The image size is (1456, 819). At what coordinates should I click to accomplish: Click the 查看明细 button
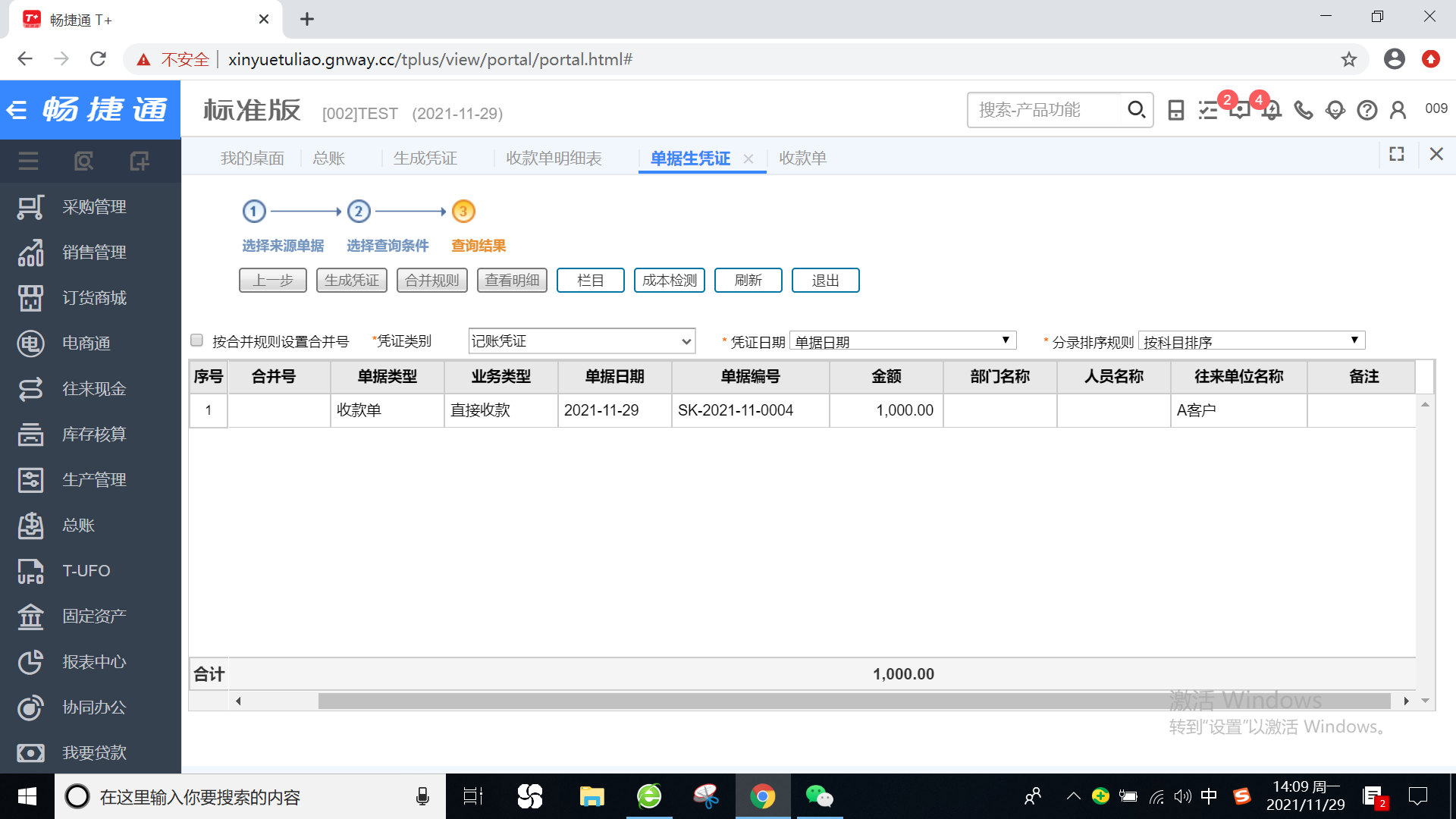pyautogui.click(x=513, y=281)
